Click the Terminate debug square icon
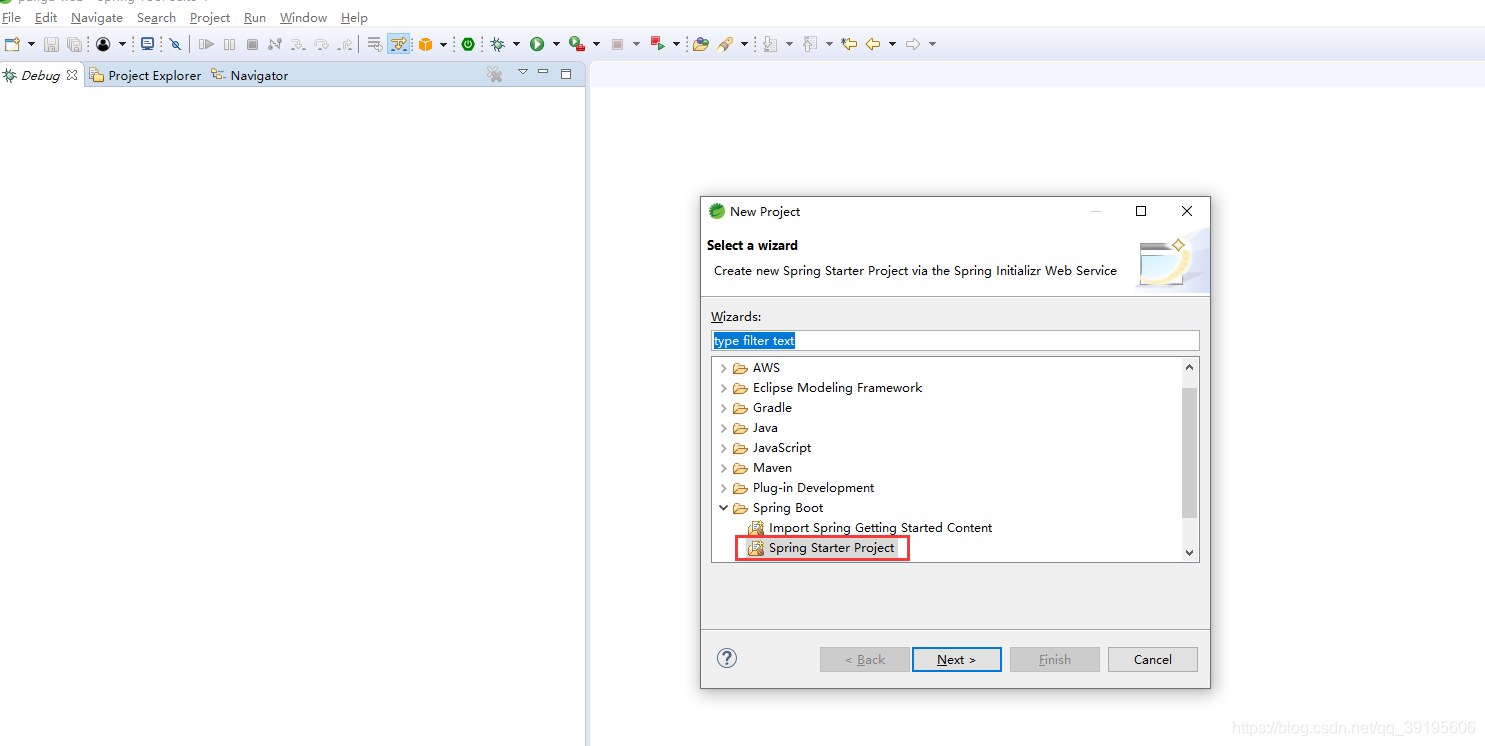This screenshot has width=1485, height=746. click(252, 44)
